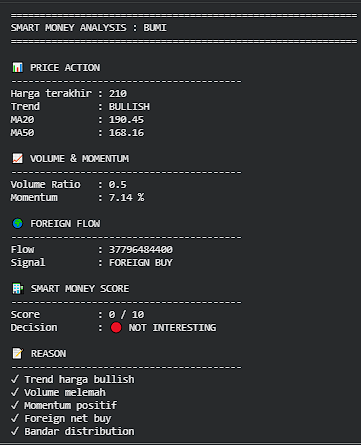Click the Harga terakhir value 210

point(118,94)
